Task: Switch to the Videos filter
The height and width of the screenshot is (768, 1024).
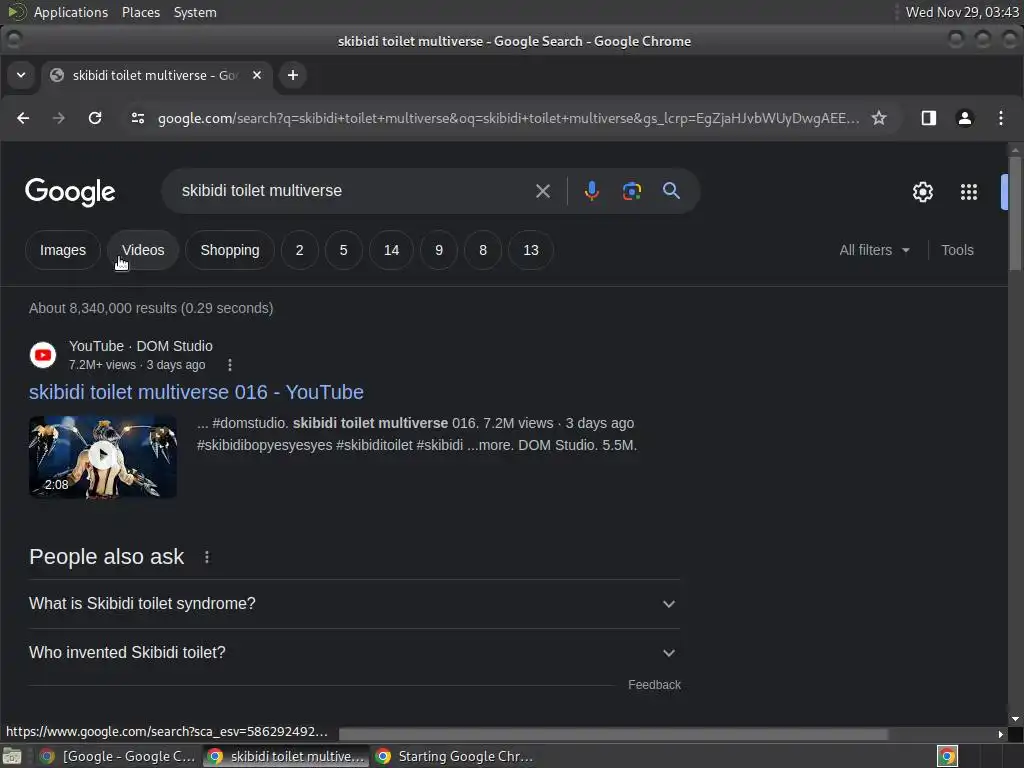Action: coord(143,250)
